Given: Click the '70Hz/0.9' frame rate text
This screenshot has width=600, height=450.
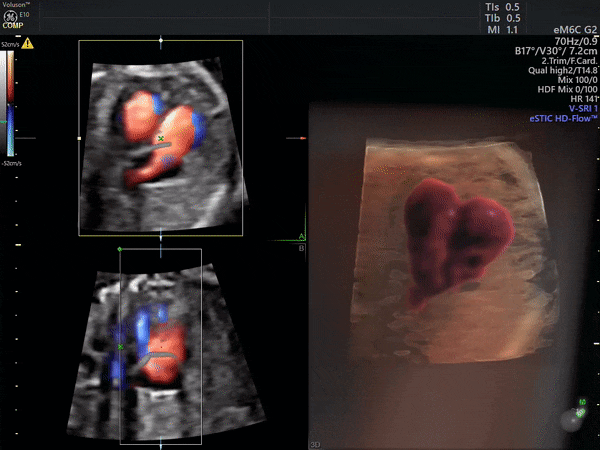Looking at the screenshot, I should point(576,41).
